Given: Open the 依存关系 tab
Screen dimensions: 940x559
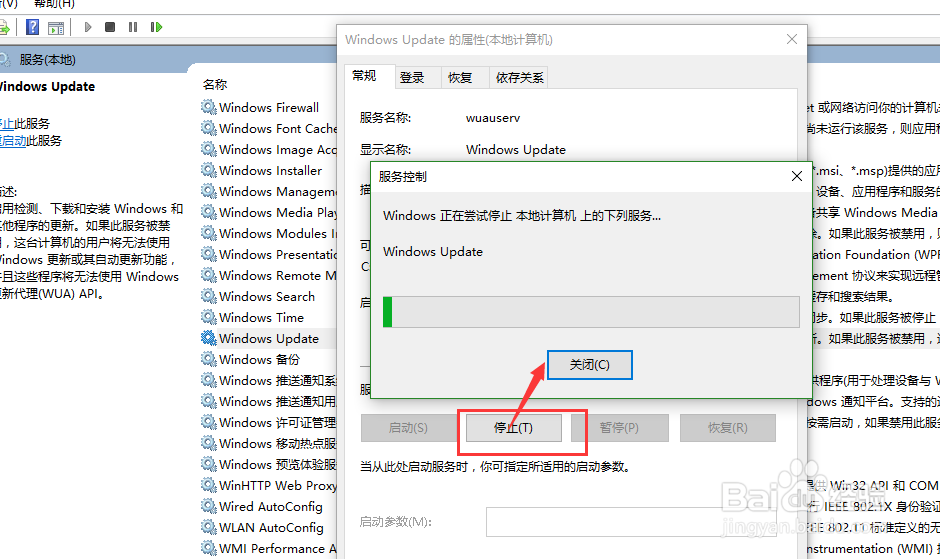Looking at the screenshot, I should [519, 77].
